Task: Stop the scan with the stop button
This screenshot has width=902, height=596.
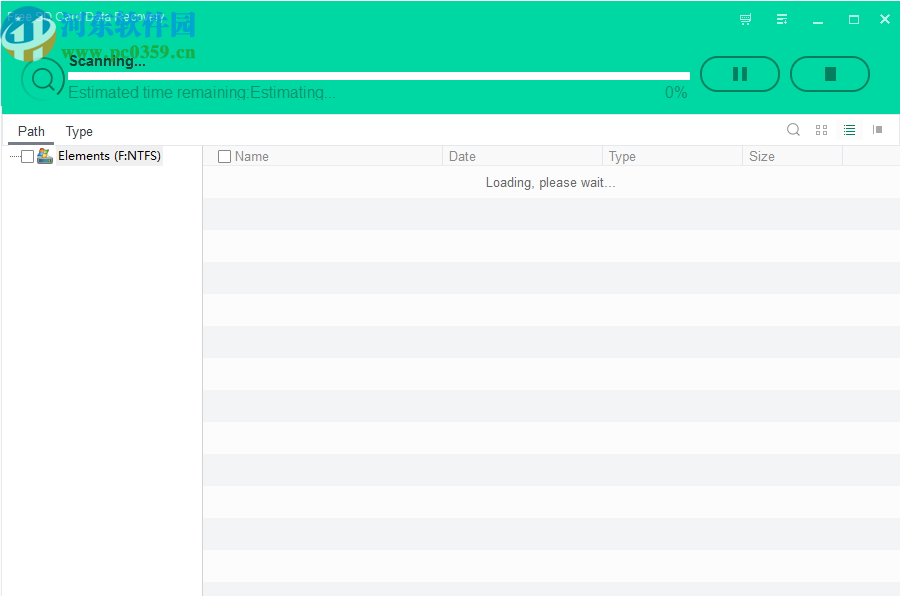Action: (x=830, y=73)
